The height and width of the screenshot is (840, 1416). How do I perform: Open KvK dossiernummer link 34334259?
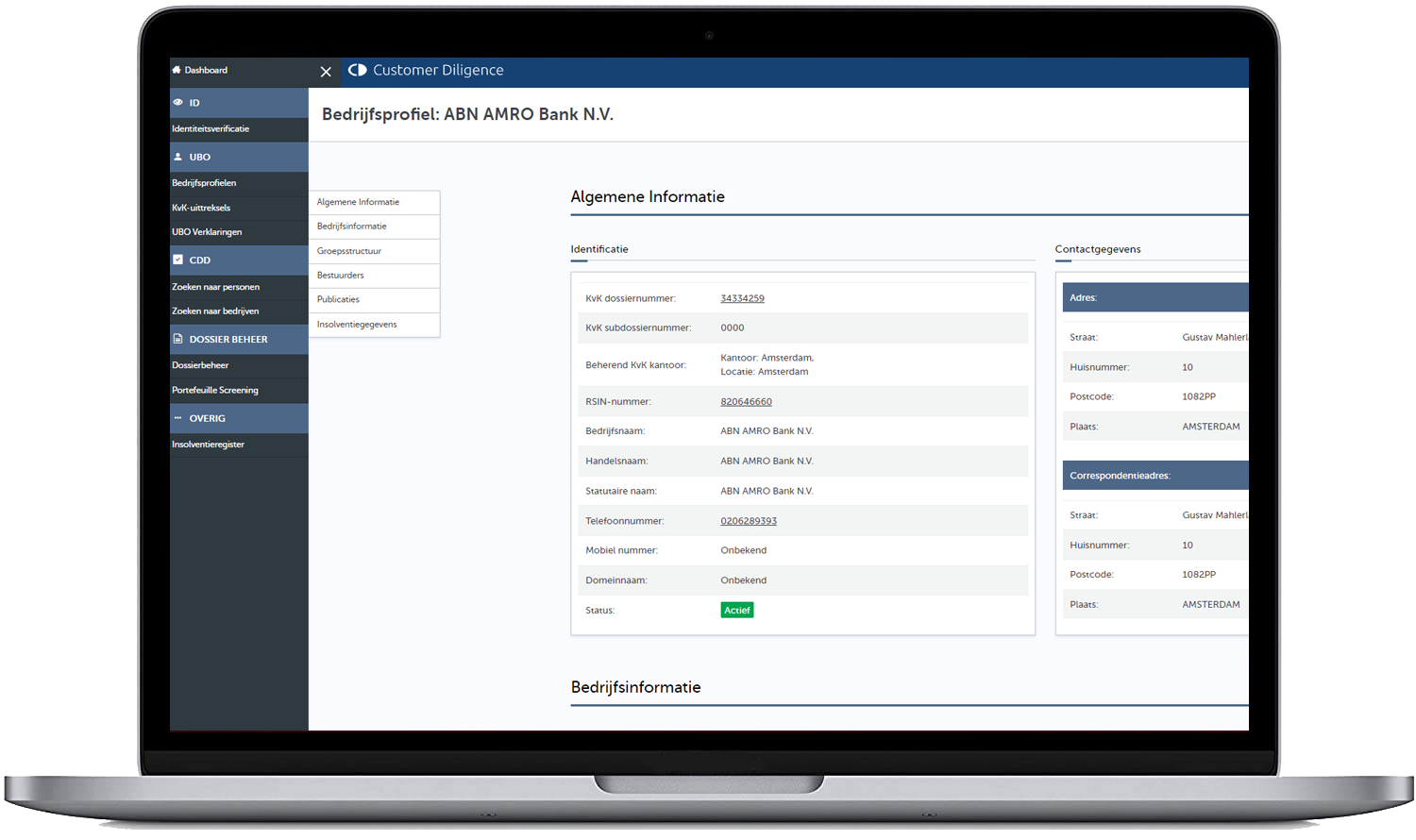click(x=742, y=298)
